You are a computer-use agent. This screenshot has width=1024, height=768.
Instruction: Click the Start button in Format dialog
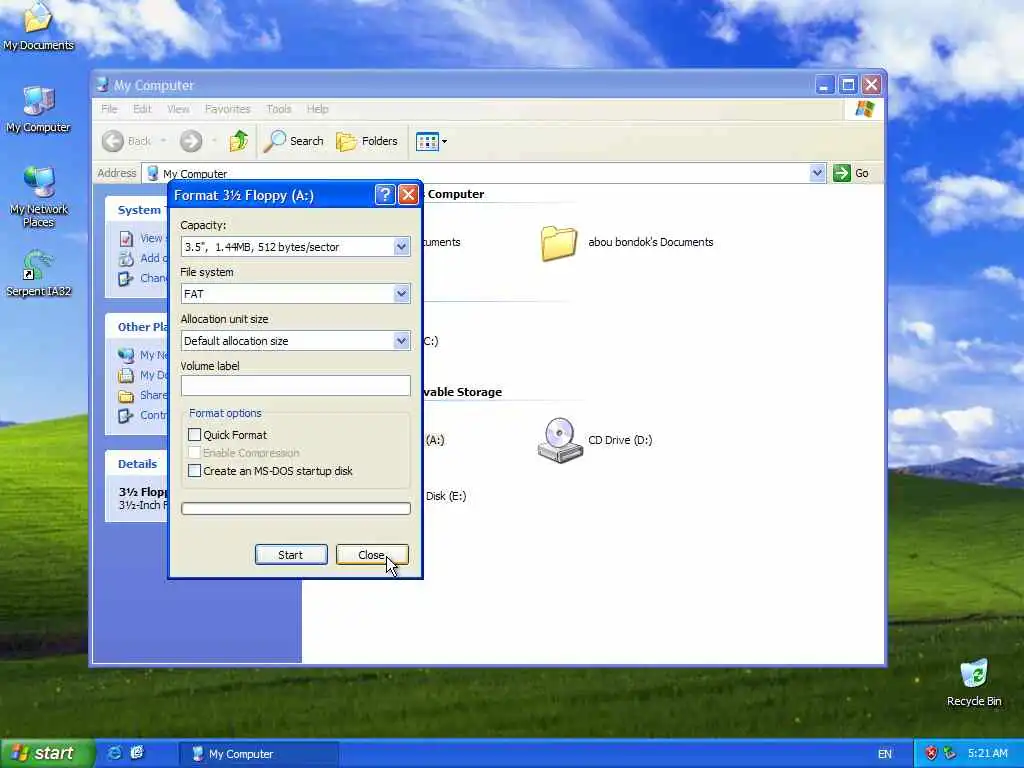click(x=291, y=554)
